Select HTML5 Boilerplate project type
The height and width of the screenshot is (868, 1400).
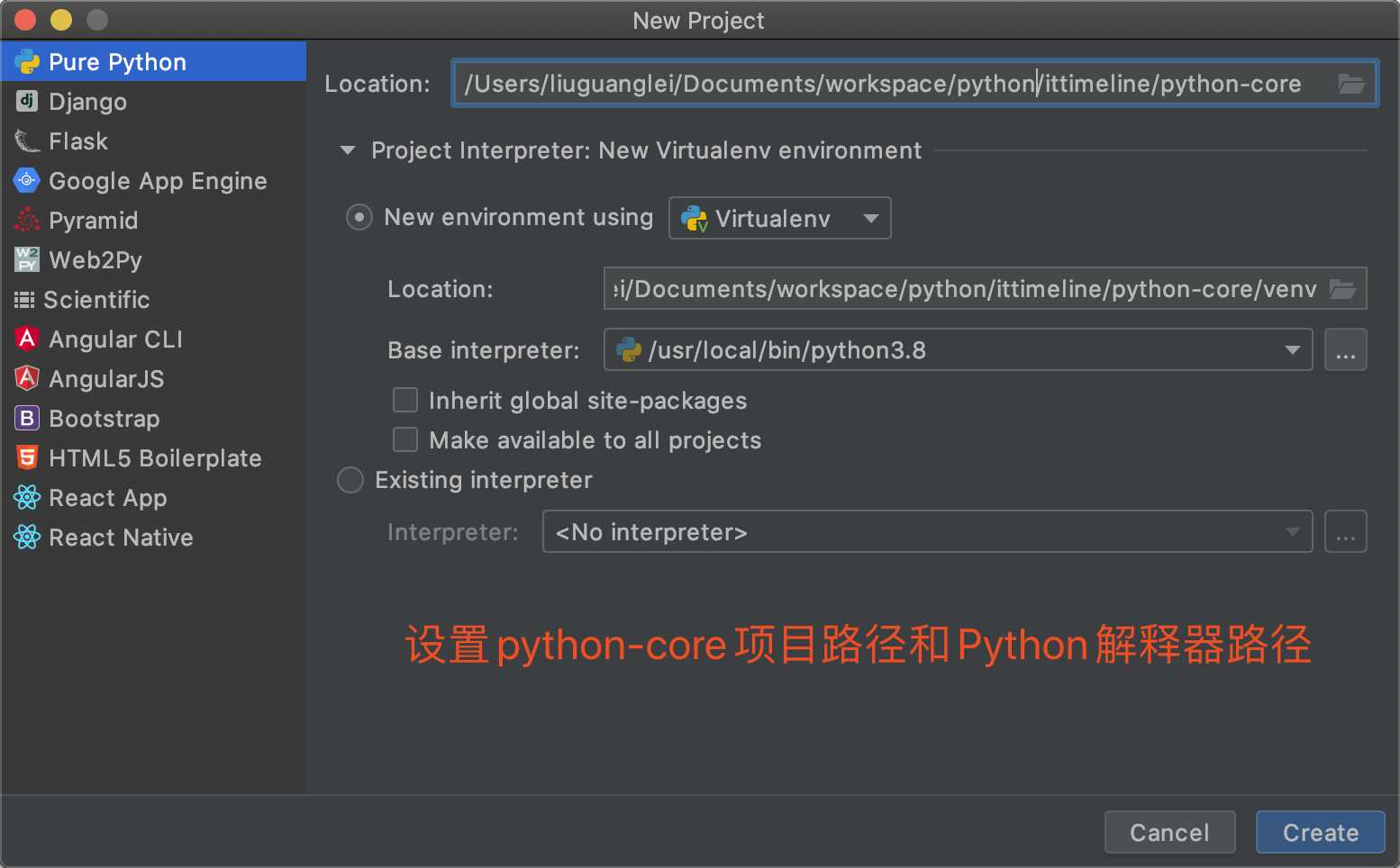[153, 457]
